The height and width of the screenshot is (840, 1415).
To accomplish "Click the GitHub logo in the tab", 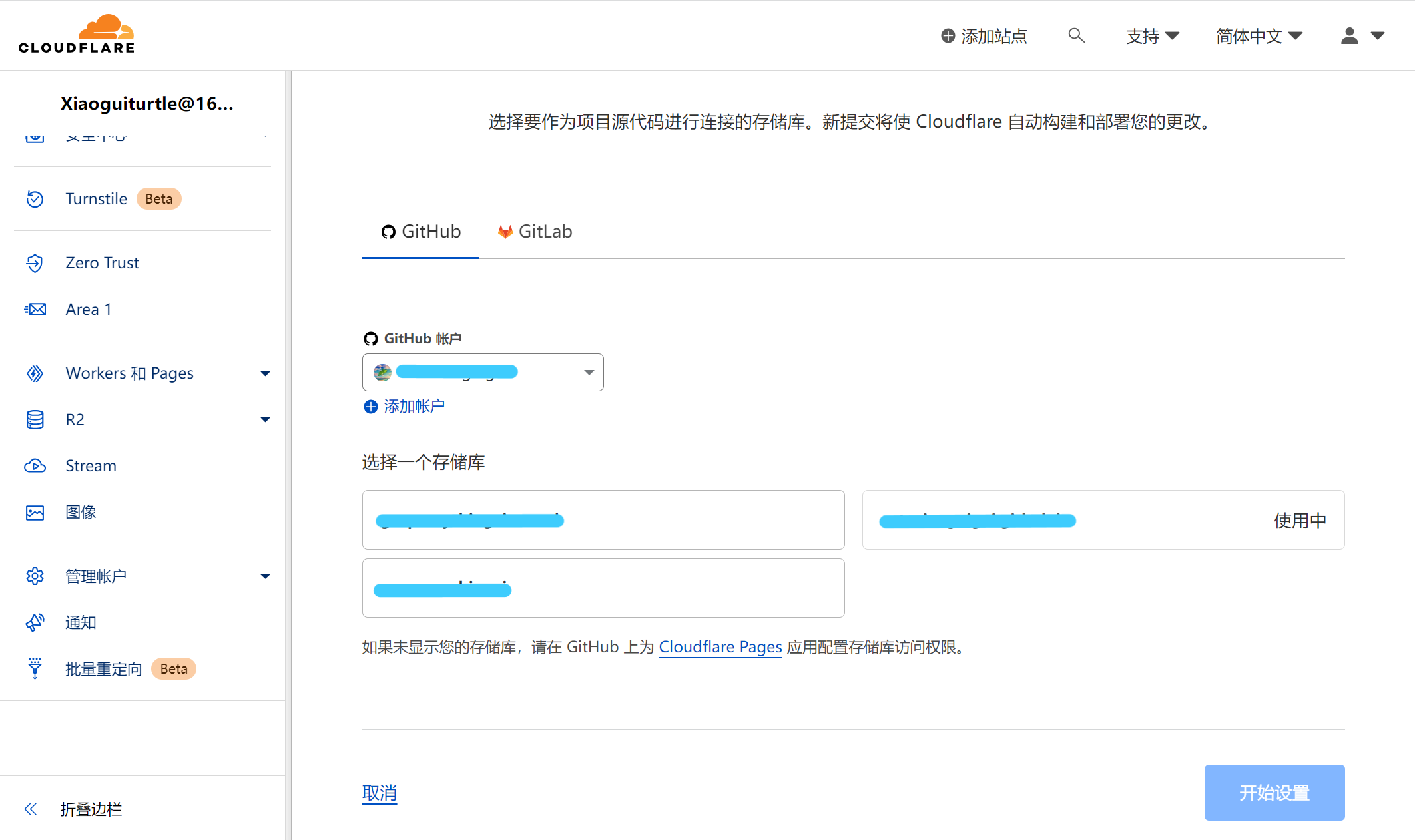I will pyautogui.click(x=388, y=232).
